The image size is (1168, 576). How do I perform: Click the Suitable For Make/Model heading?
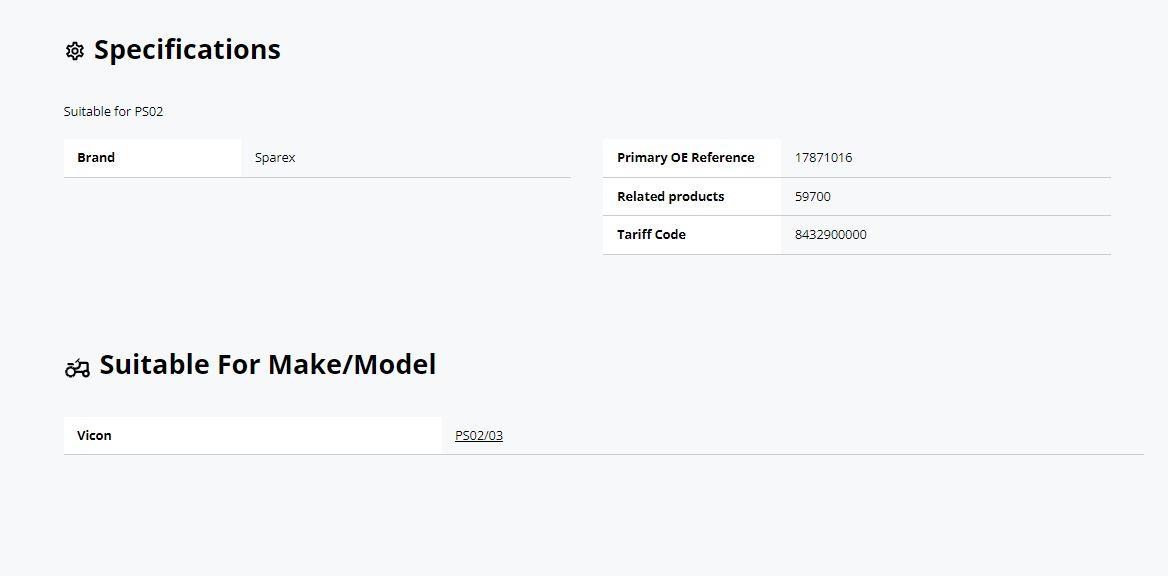[267, 364]
